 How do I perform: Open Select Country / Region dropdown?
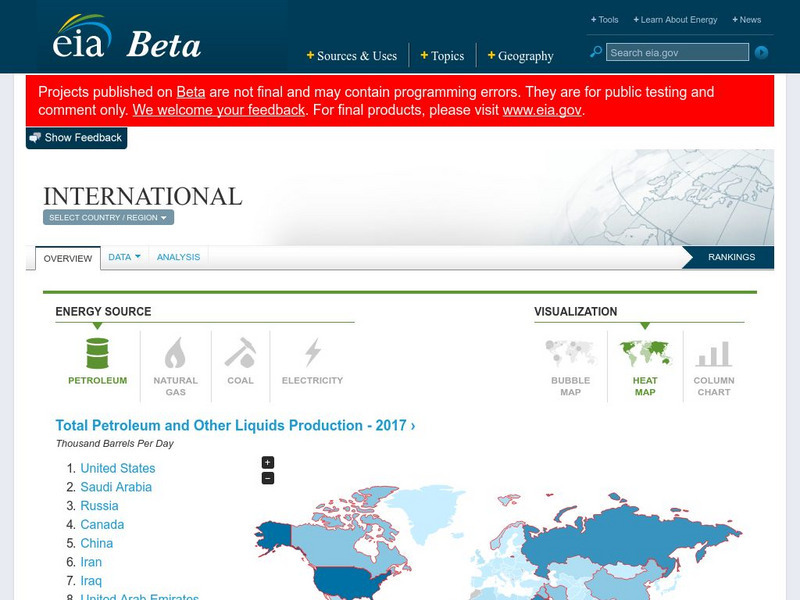coord(108,218)
